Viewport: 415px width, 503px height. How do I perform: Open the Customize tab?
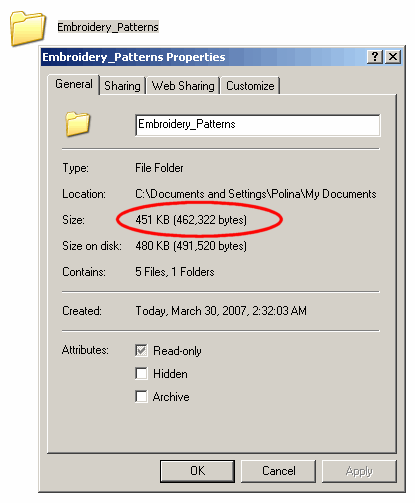250,86
